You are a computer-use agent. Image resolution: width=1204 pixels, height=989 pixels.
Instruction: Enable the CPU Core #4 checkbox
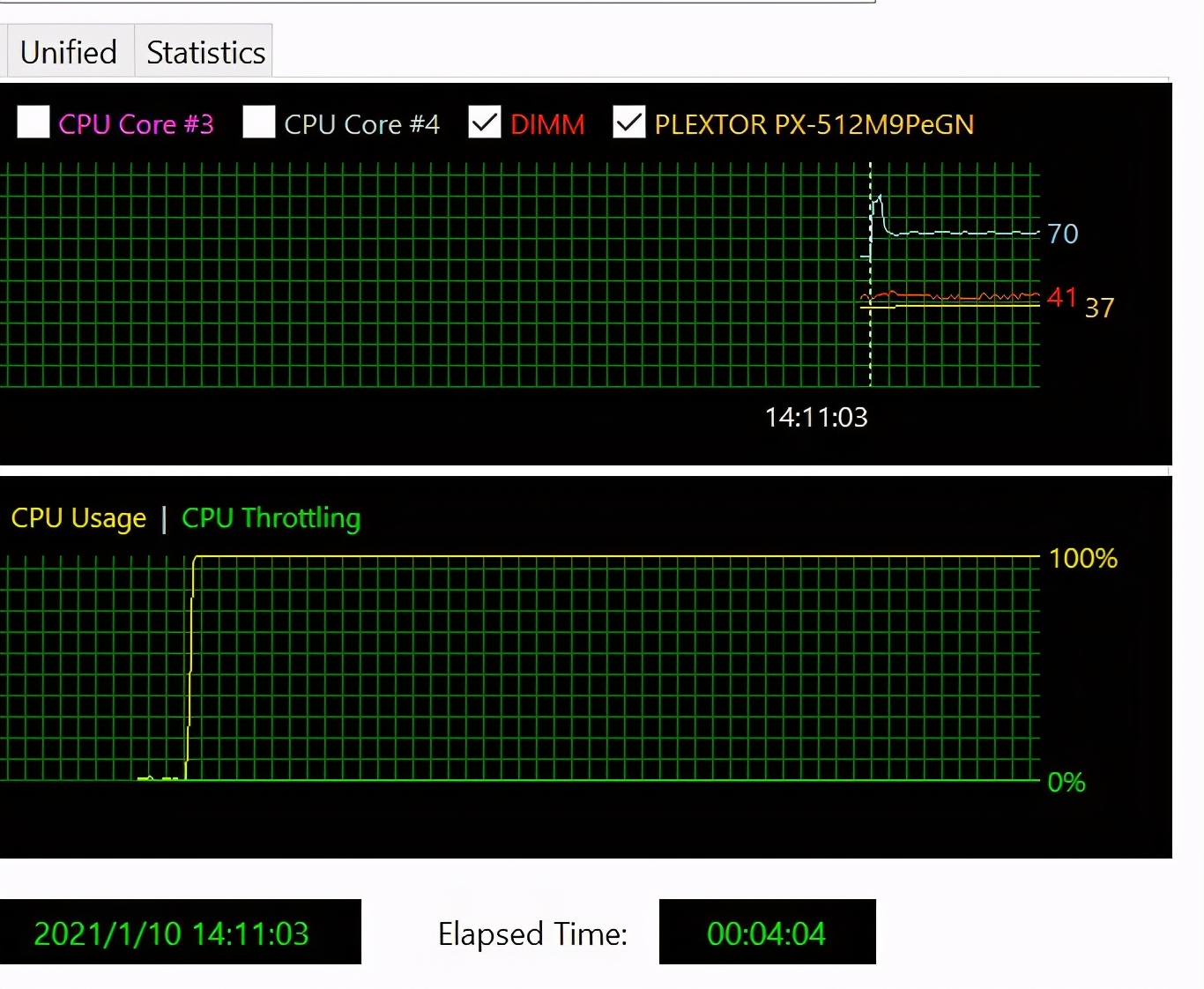click(259, 122)
